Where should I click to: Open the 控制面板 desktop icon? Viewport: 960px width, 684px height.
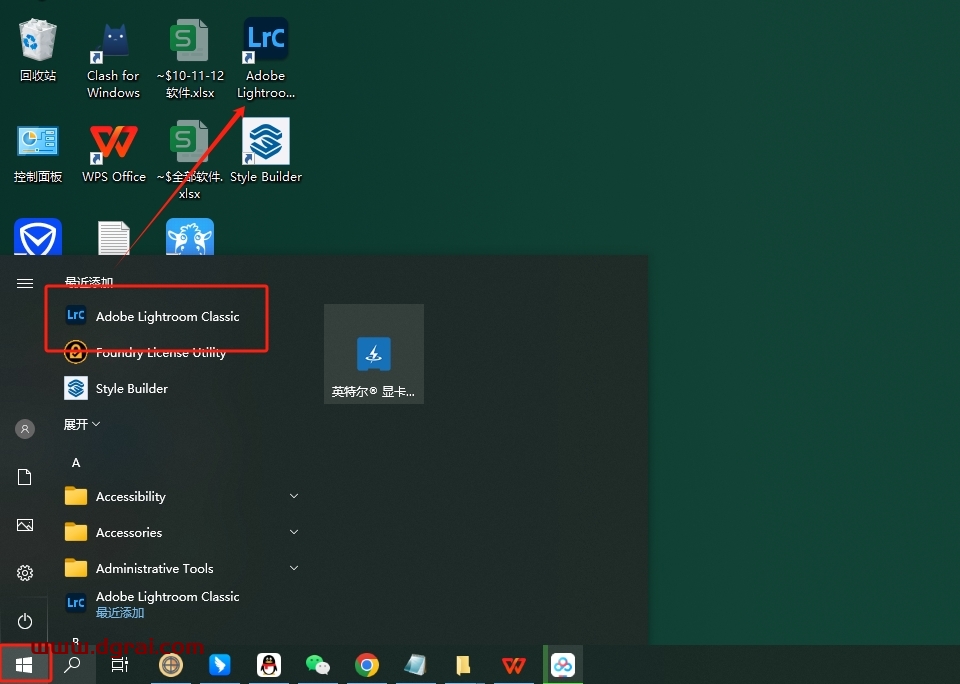click(38, 153)
